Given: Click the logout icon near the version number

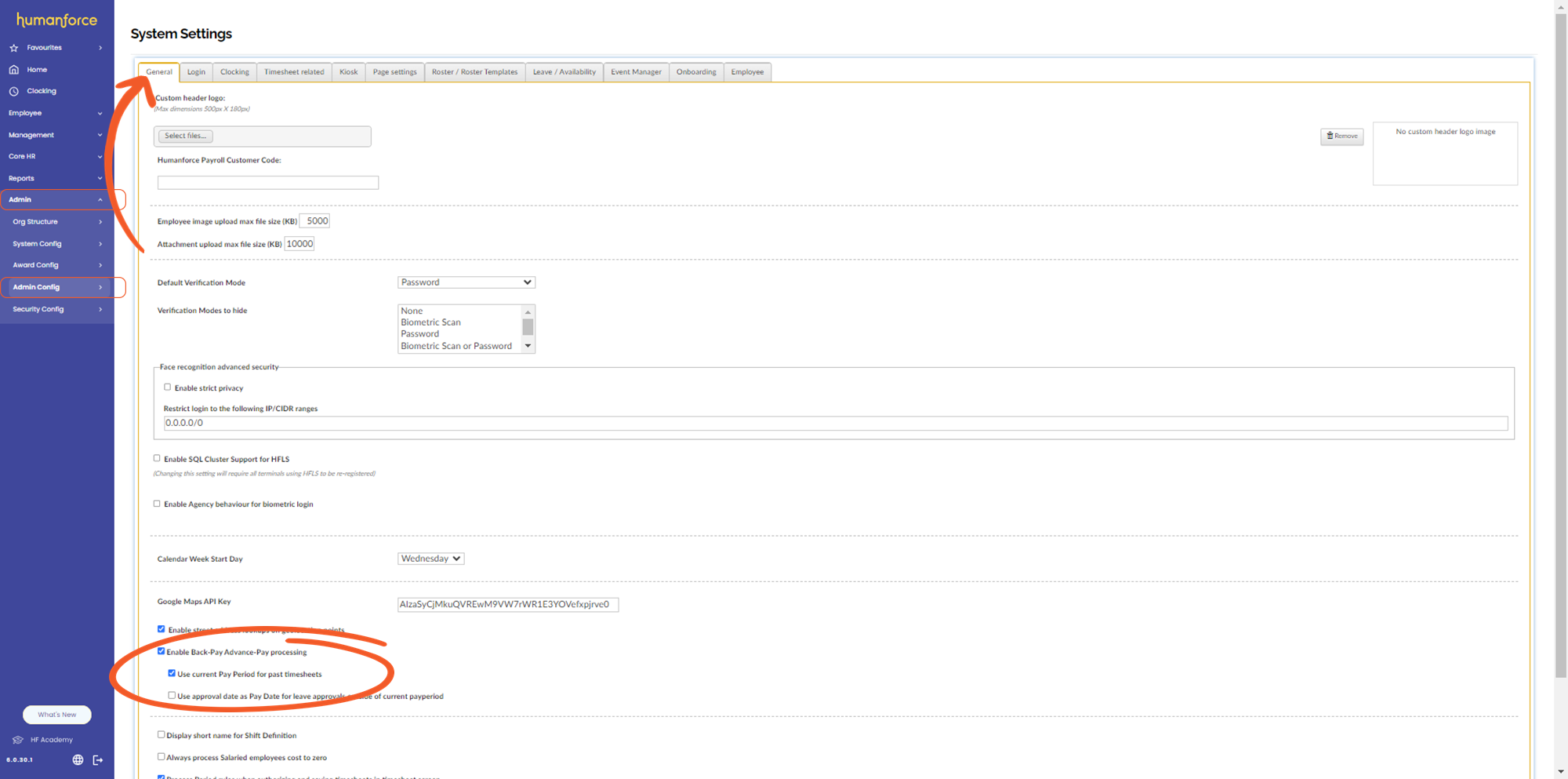Looking at the screenshot, I should 97,759.
